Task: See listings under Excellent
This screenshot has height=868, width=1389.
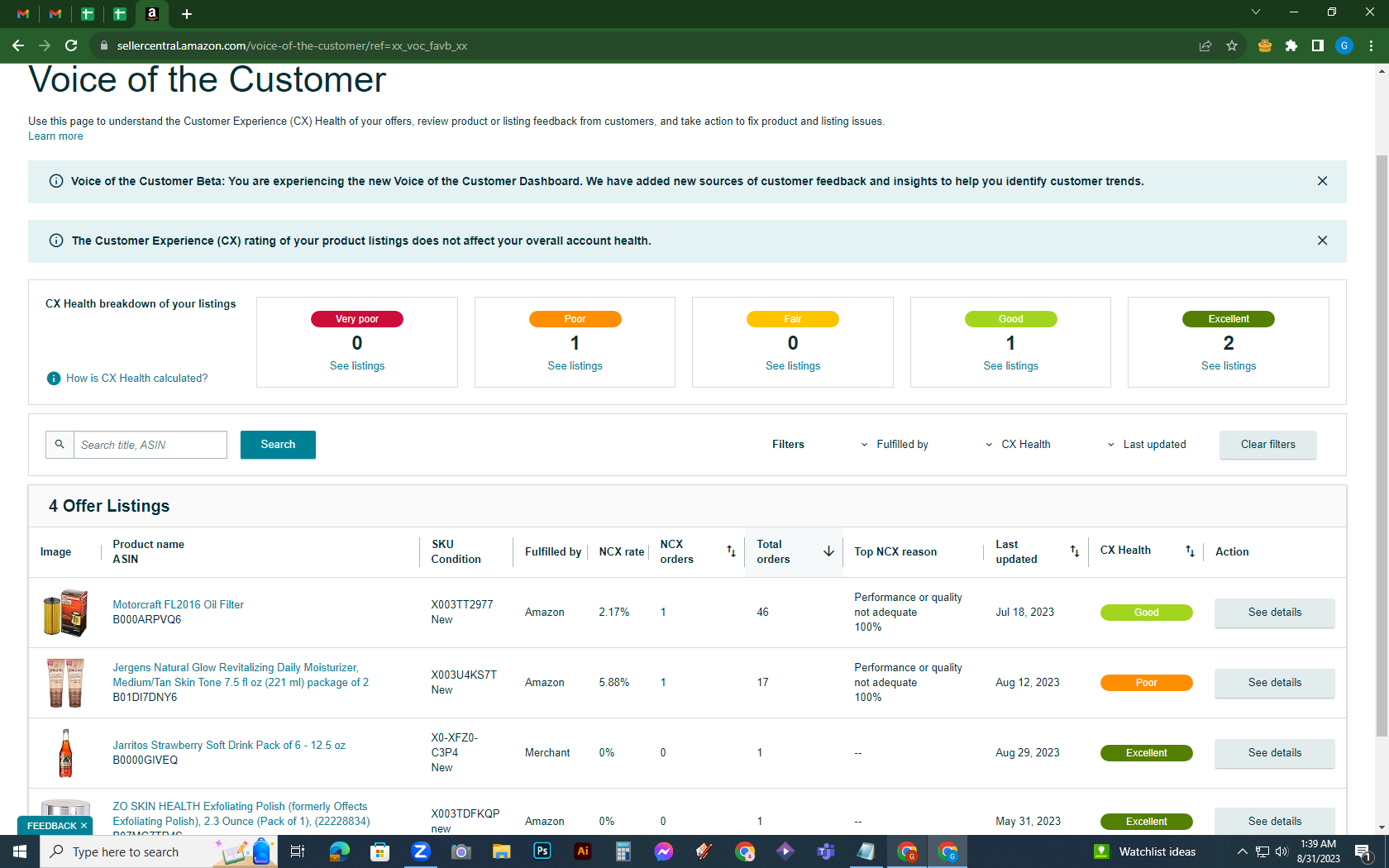Action: click(x=1229, y=366)
